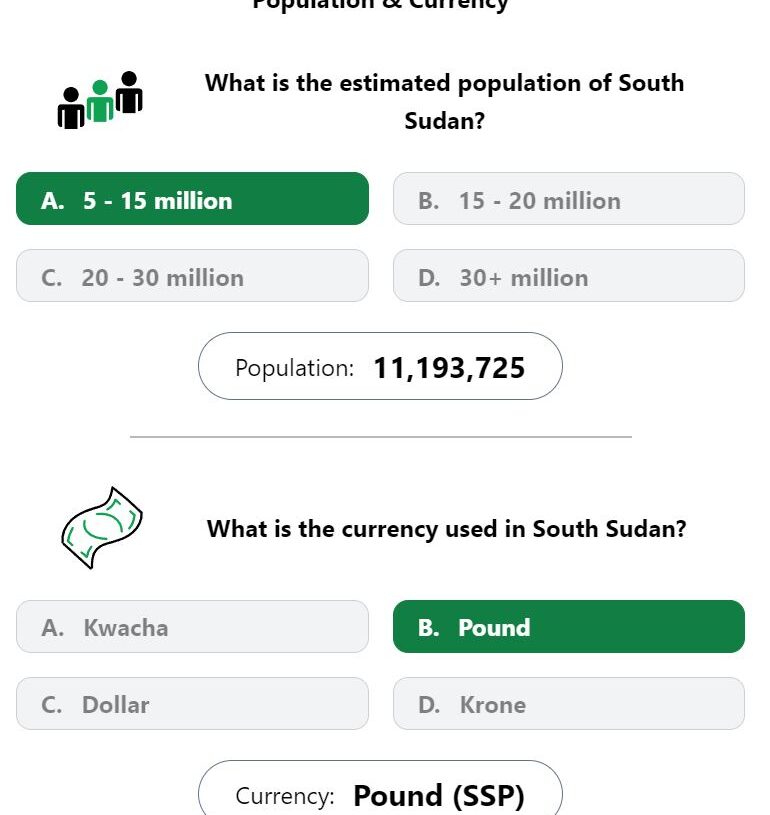Click the Currency Pound (SSP) result pill
This screenshot has width=770, height=815.
click(380, 787)
